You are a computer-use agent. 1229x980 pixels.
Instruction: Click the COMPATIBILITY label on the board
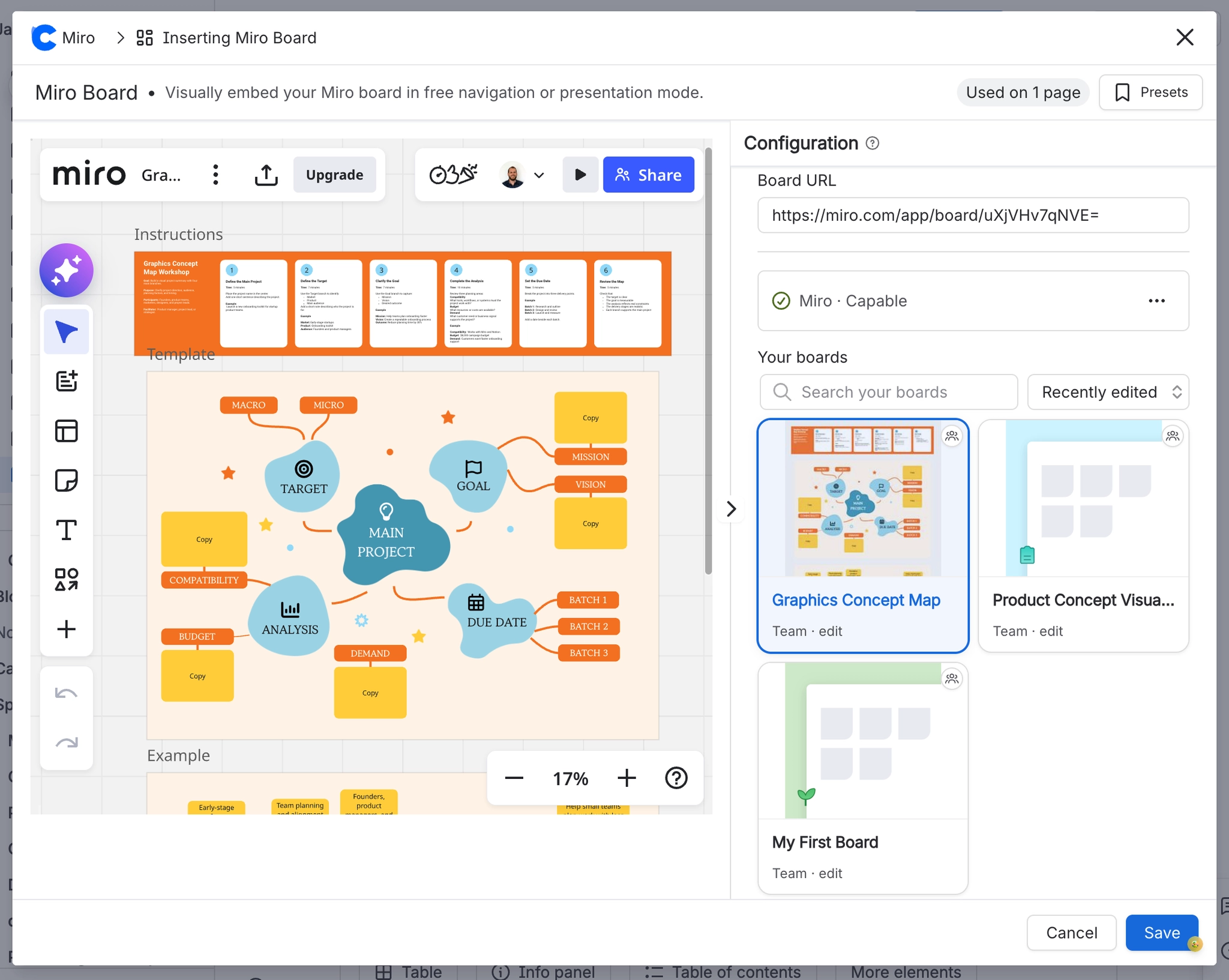click(204, 580)
